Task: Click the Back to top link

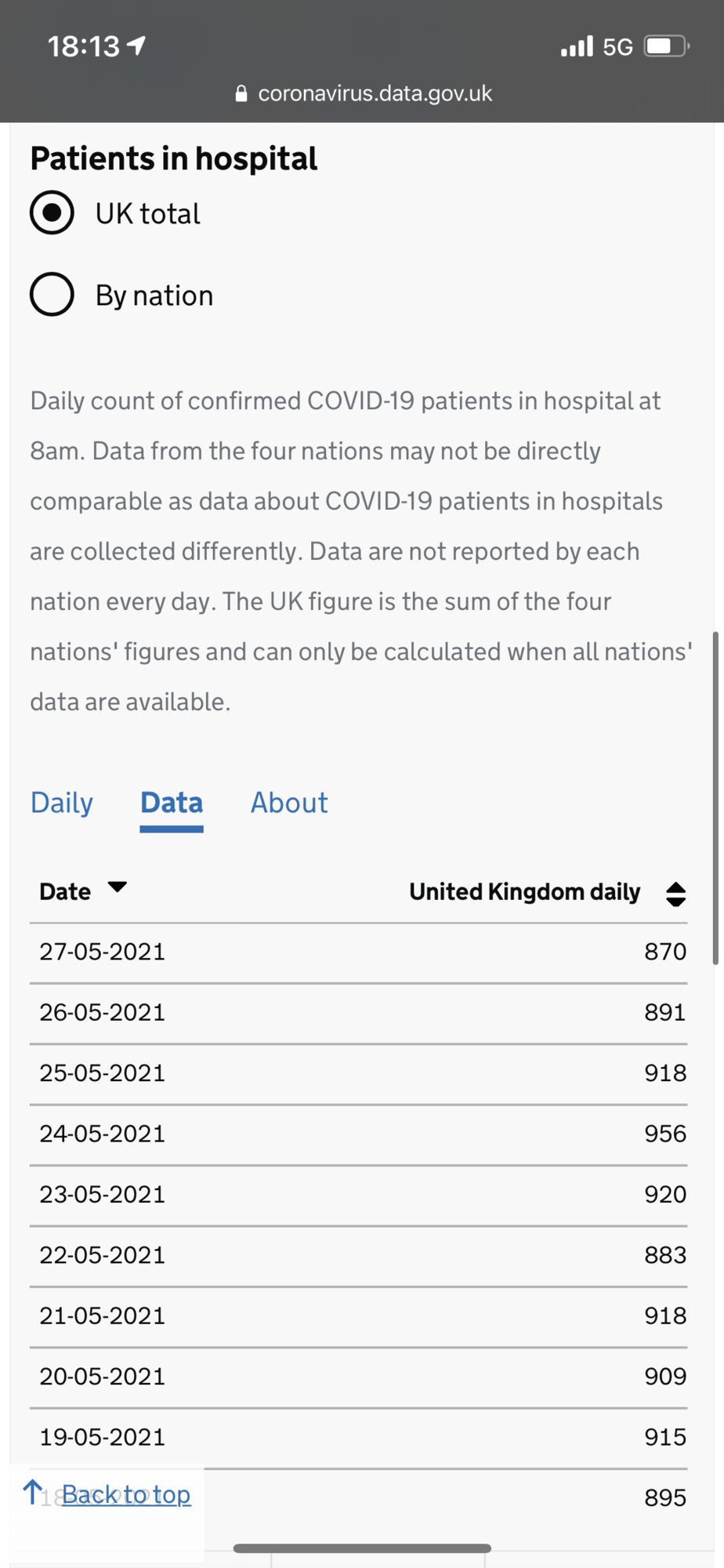Action: (126, 1494)
